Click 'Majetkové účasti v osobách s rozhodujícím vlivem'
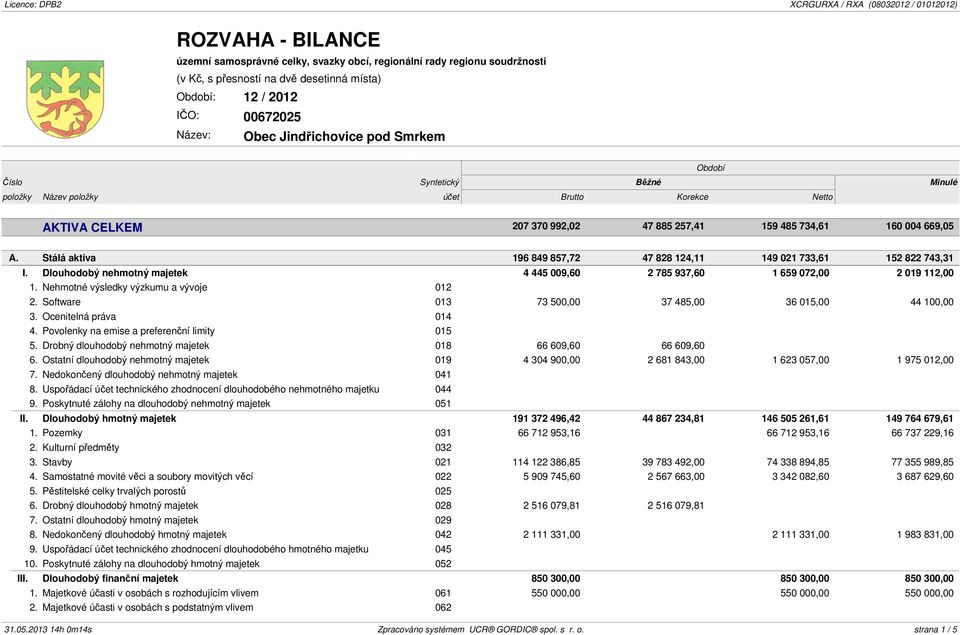960x635 pixels. tap(150, 593)
